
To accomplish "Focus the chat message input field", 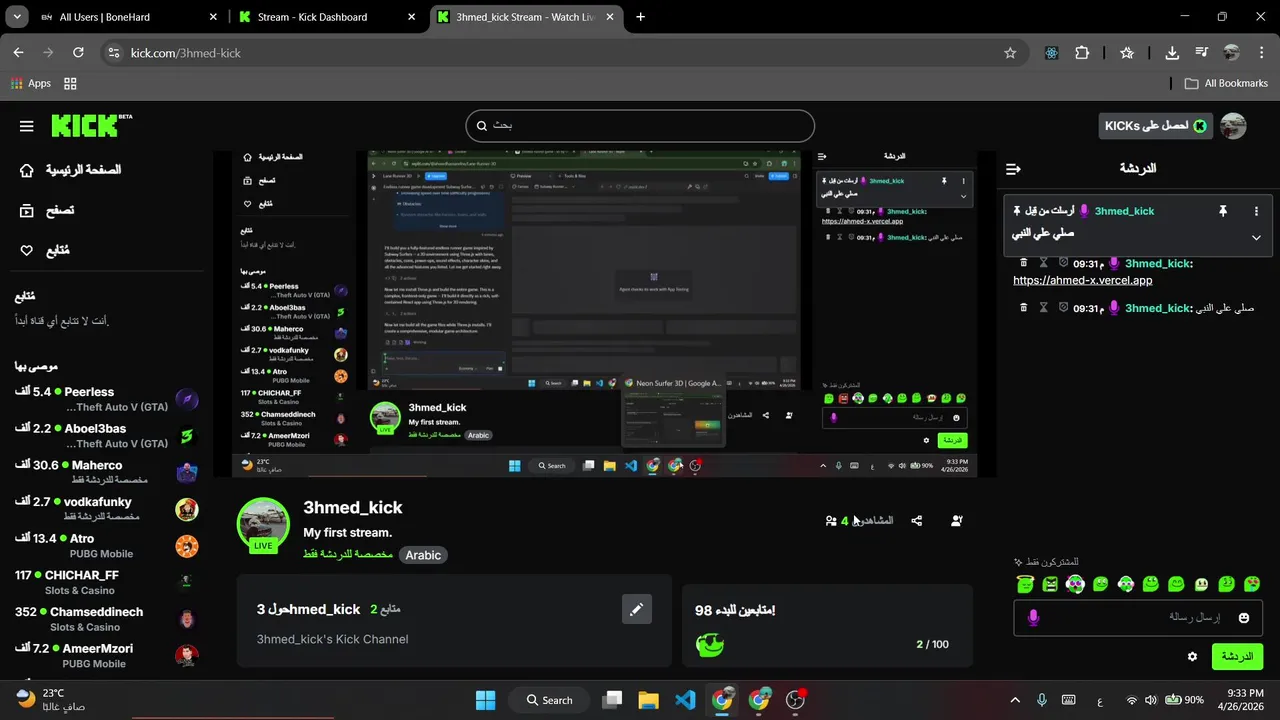I will pos(1139,618).
